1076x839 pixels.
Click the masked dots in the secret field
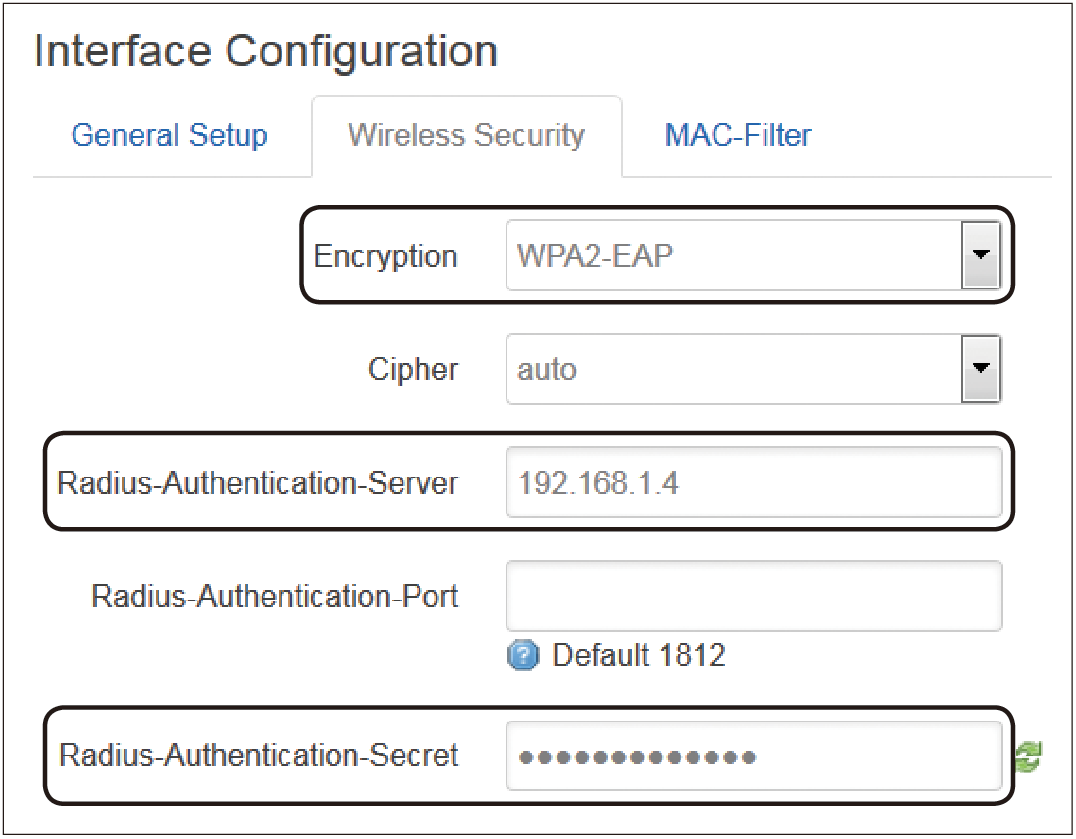(x=638, y=757)
